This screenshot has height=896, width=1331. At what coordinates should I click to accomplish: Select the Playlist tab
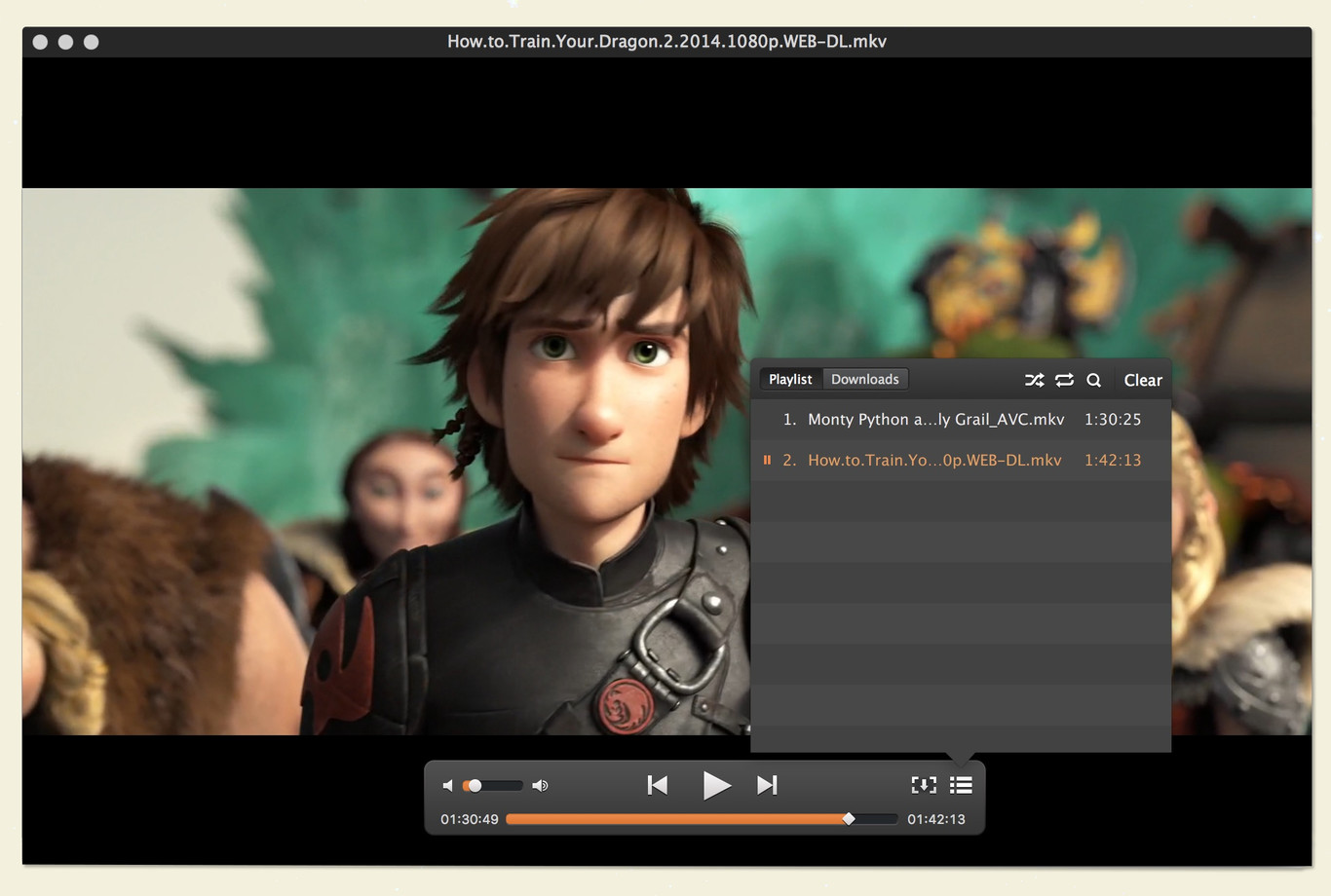[790, 379]
